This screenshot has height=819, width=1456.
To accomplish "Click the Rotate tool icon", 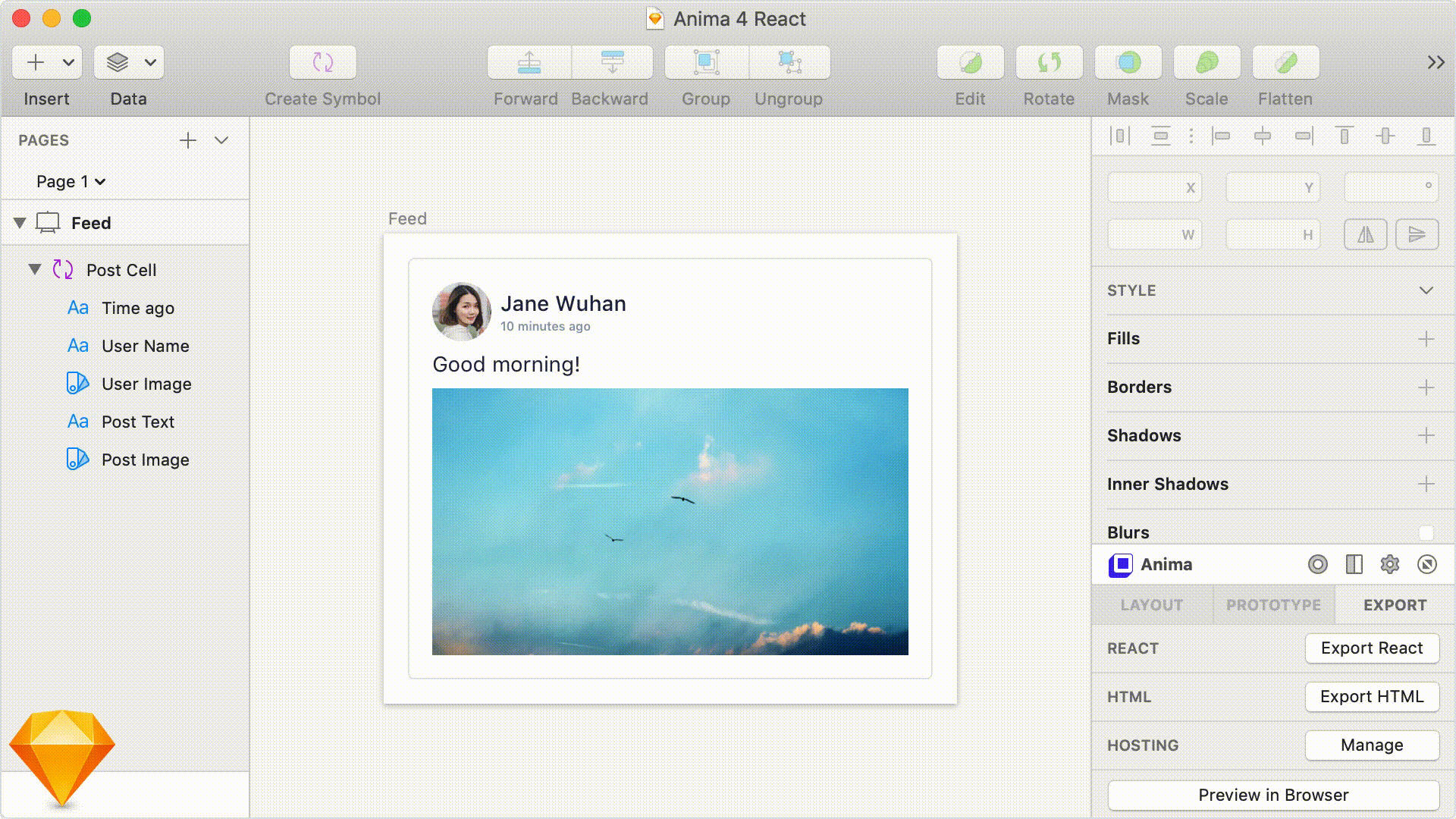I will [x=1049, y=62].
